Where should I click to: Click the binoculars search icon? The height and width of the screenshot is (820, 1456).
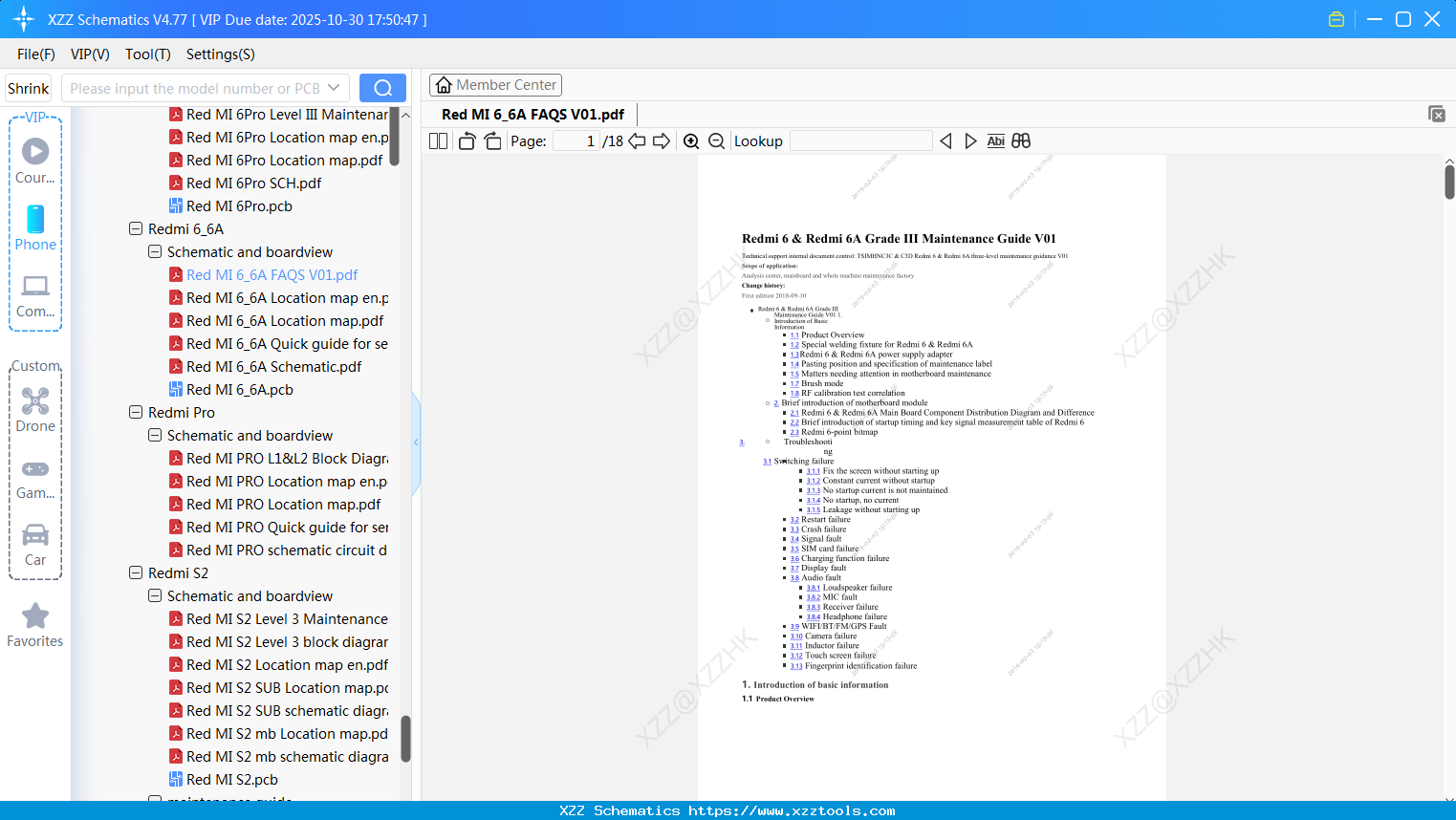pyautogui.click(x=1021, y=141)
